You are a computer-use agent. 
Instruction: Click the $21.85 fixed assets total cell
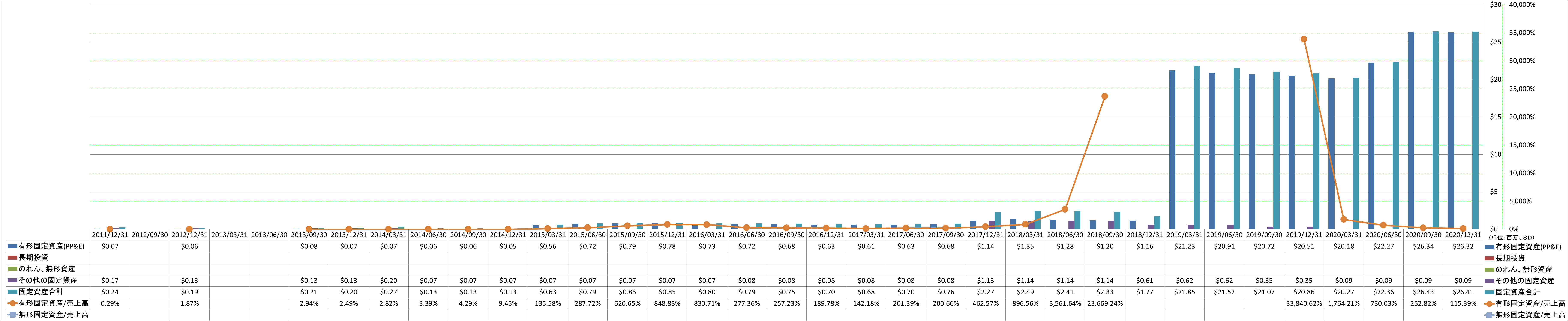pyautogui.click(x=1185, y=292)
